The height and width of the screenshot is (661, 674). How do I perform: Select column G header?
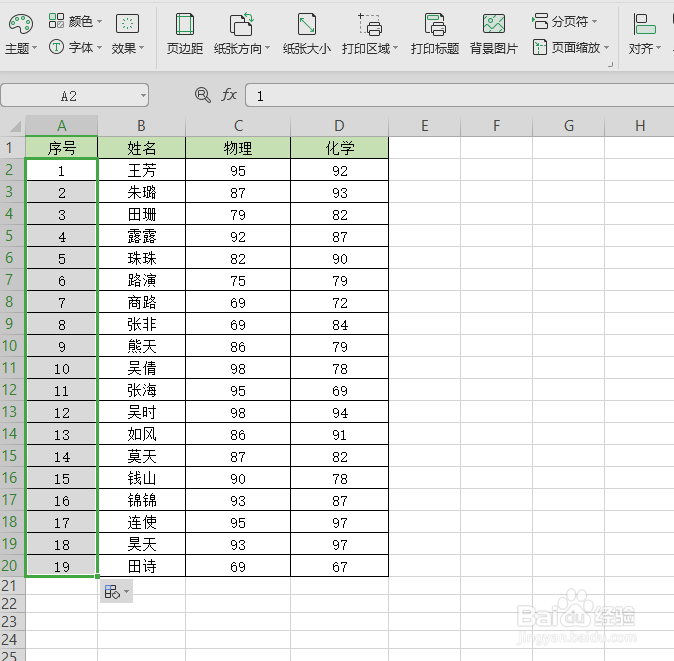coord(569,126)
